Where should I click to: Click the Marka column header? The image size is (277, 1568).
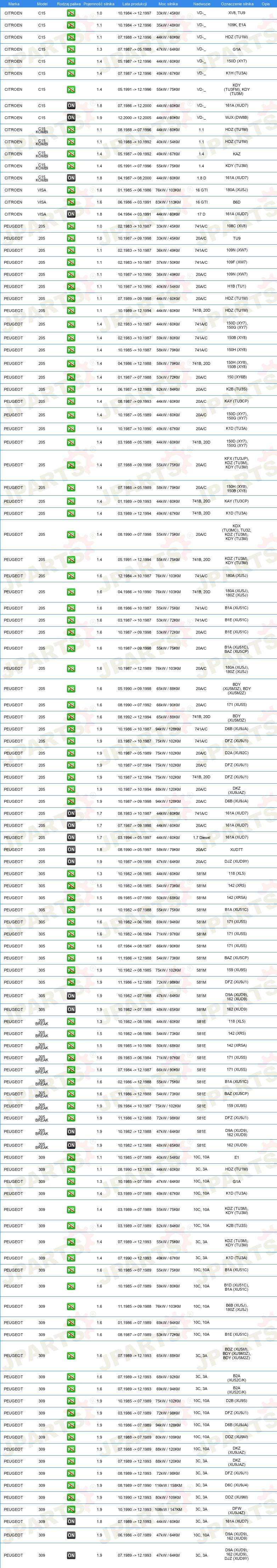point(13,4)
